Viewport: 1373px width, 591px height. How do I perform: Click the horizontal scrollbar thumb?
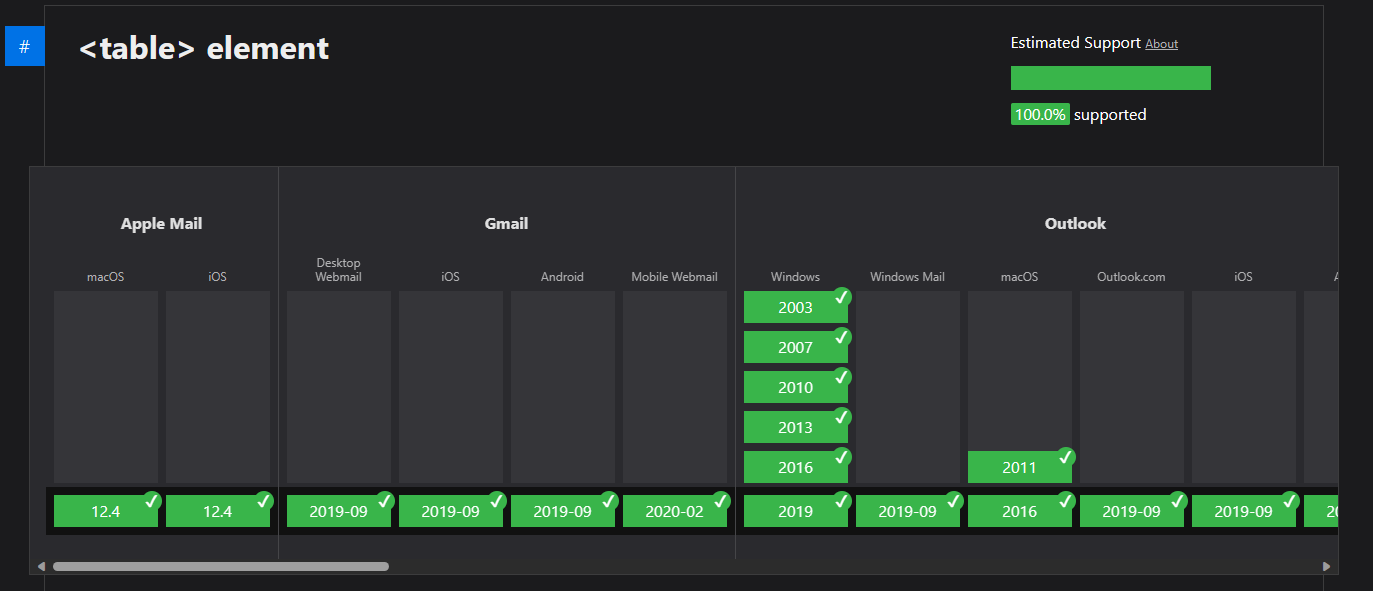pos(220,567)
